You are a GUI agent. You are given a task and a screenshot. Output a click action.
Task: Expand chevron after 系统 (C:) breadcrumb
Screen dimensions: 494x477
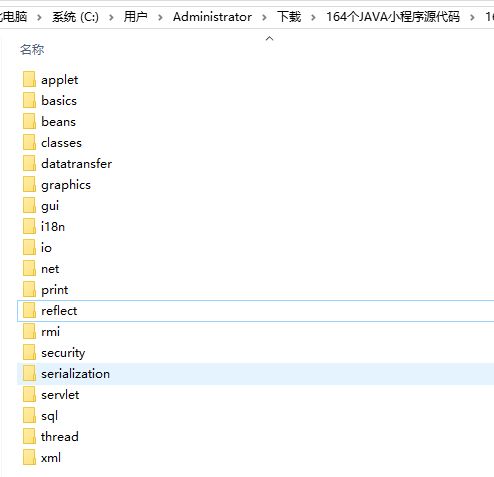111,17
